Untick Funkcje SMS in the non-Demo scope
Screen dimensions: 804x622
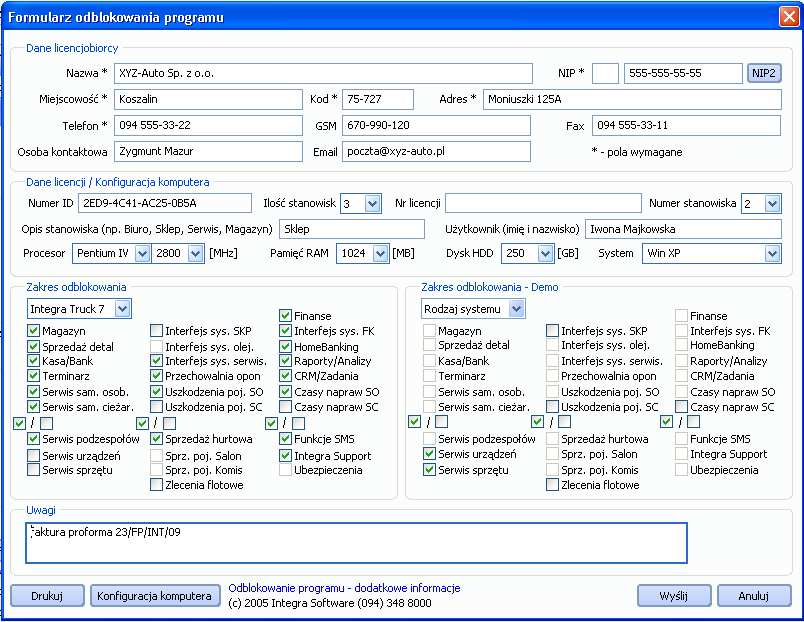point(286,439)
